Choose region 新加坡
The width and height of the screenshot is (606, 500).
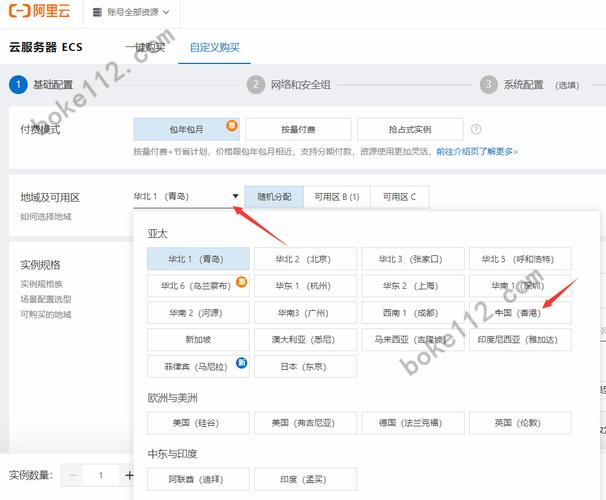(198, 340)
